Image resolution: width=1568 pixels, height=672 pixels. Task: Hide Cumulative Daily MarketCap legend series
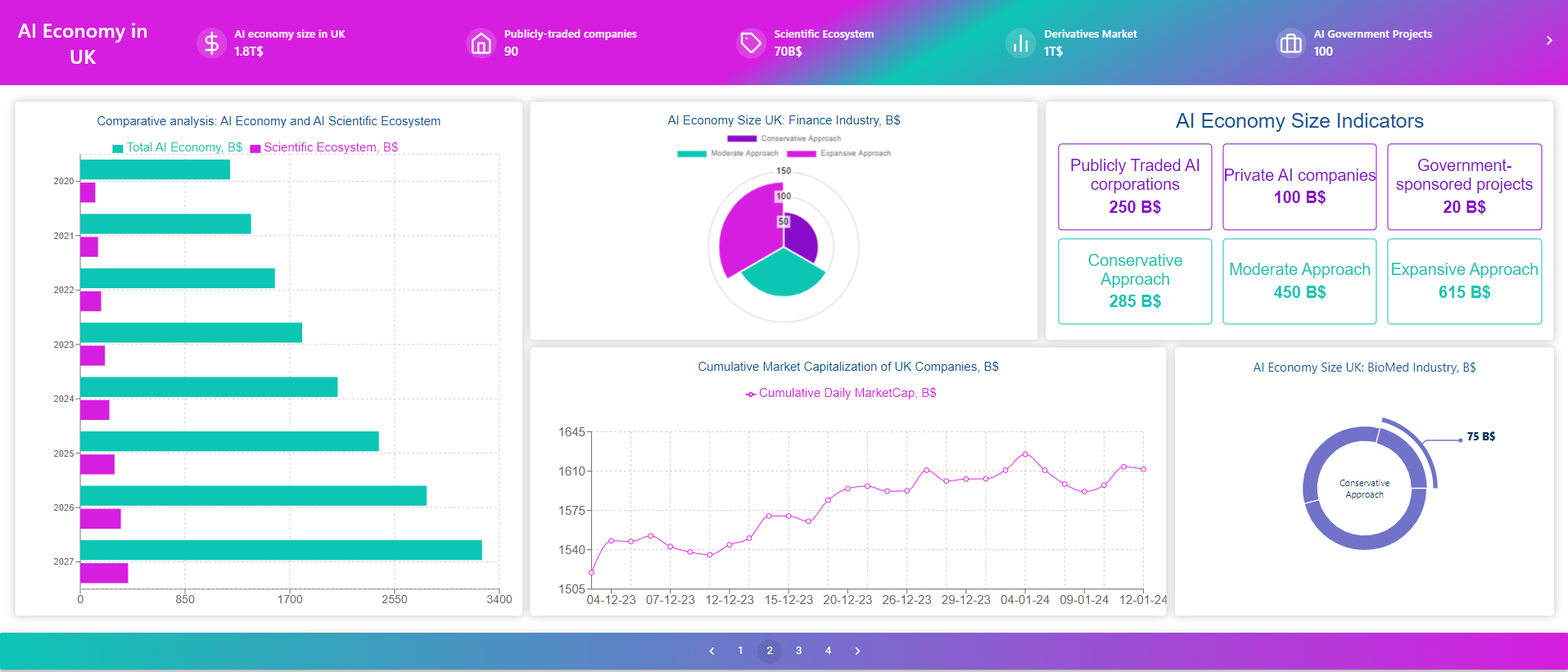point(841,393)
